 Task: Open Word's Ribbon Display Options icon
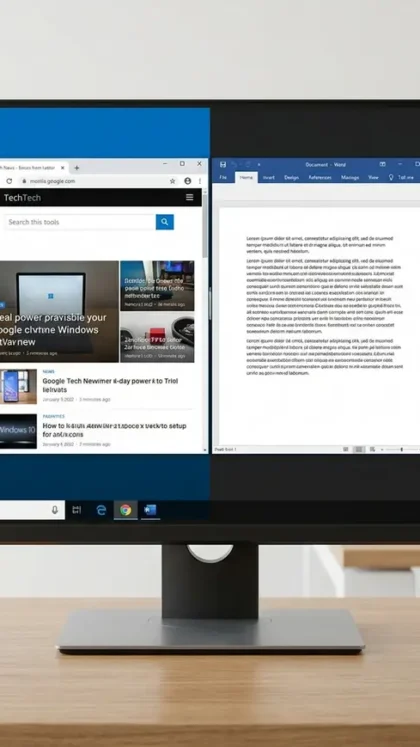(382, 164)
